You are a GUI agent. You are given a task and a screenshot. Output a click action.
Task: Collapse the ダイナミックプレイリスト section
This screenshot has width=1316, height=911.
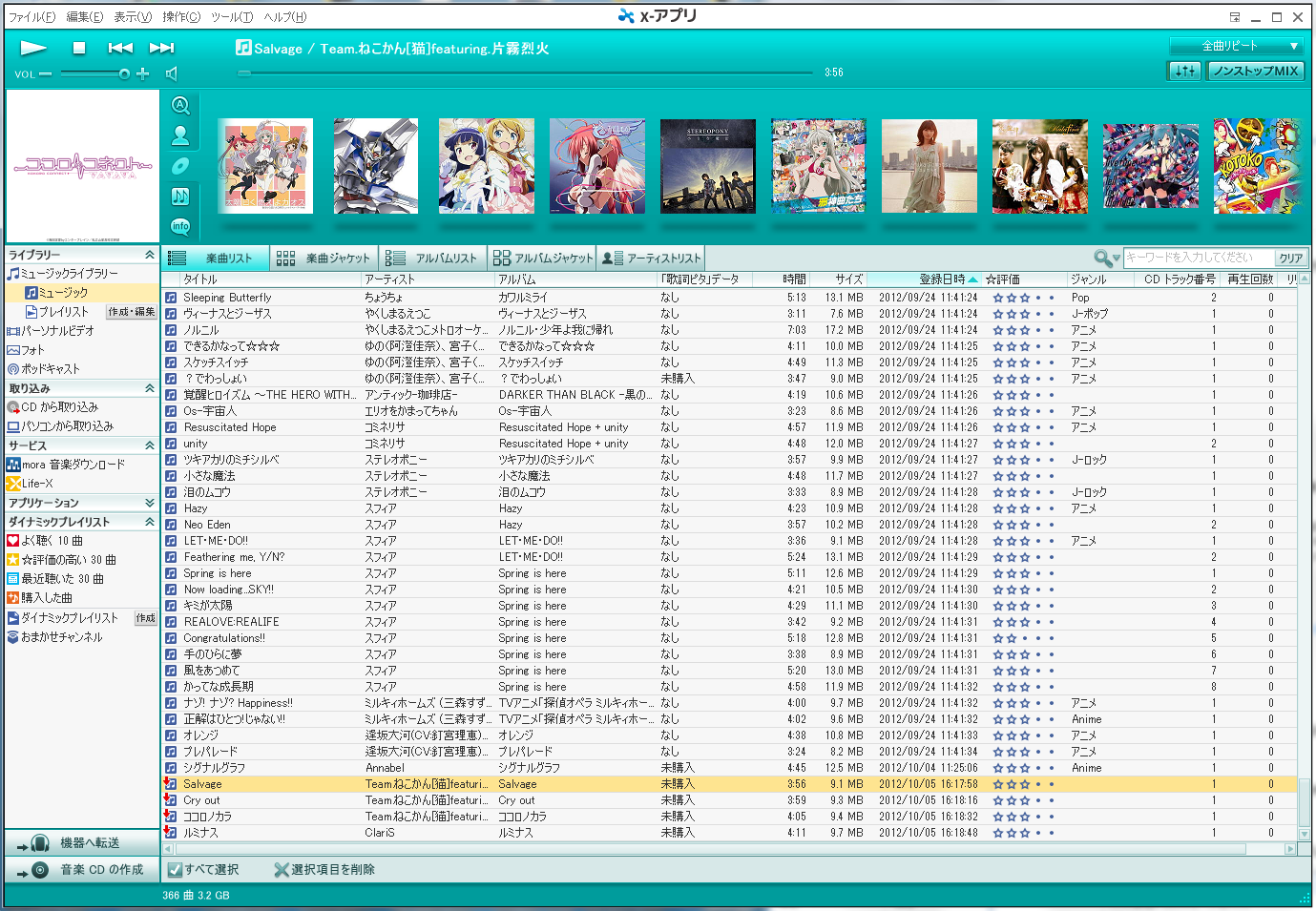(150, 522)
